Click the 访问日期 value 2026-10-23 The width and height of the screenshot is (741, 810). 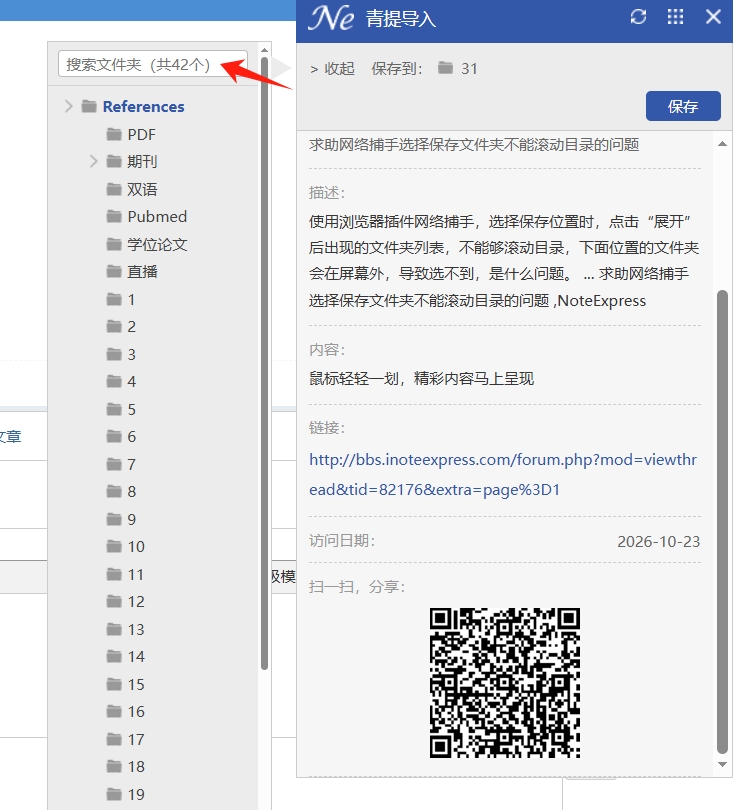(658, 541)
